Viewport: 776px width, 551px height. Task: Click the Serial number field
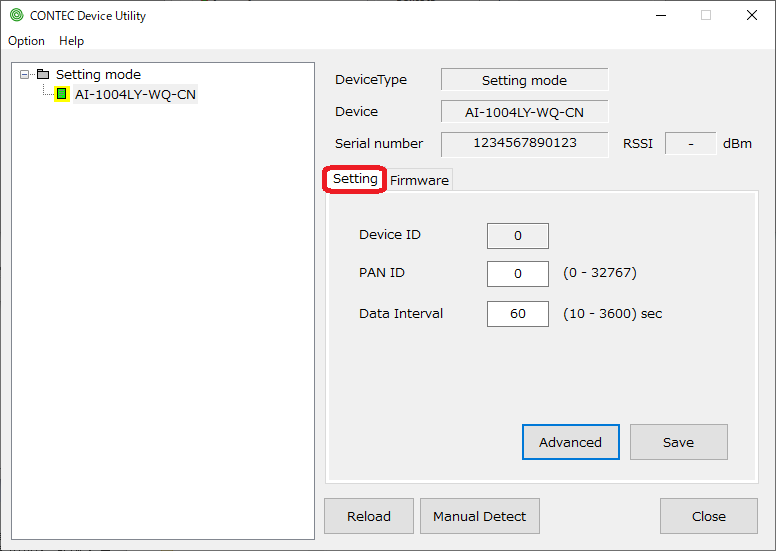point(524,143)
